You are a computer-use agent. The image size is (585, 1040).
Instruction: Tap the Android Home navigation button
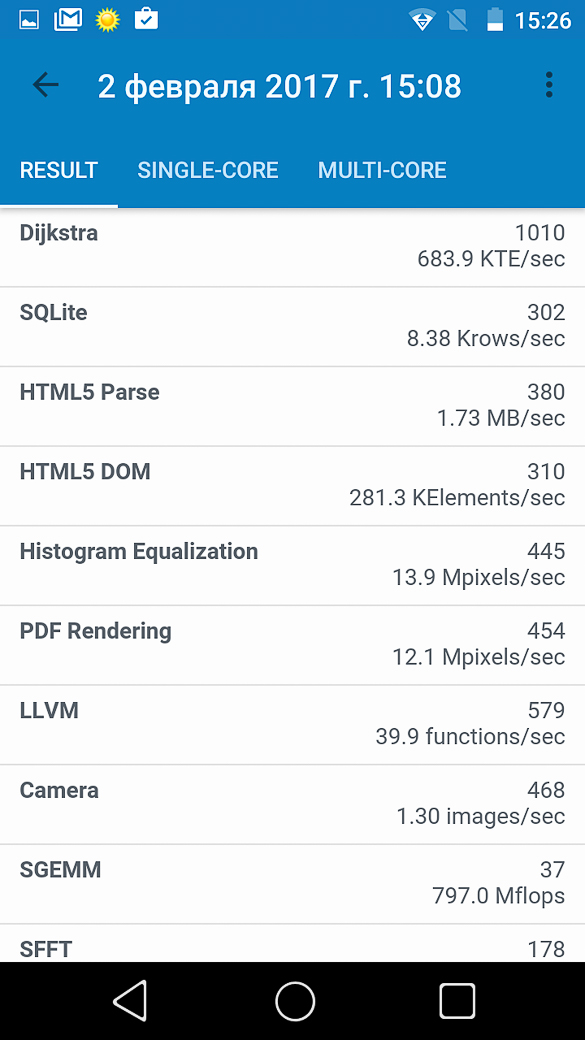coord(294,1001)
